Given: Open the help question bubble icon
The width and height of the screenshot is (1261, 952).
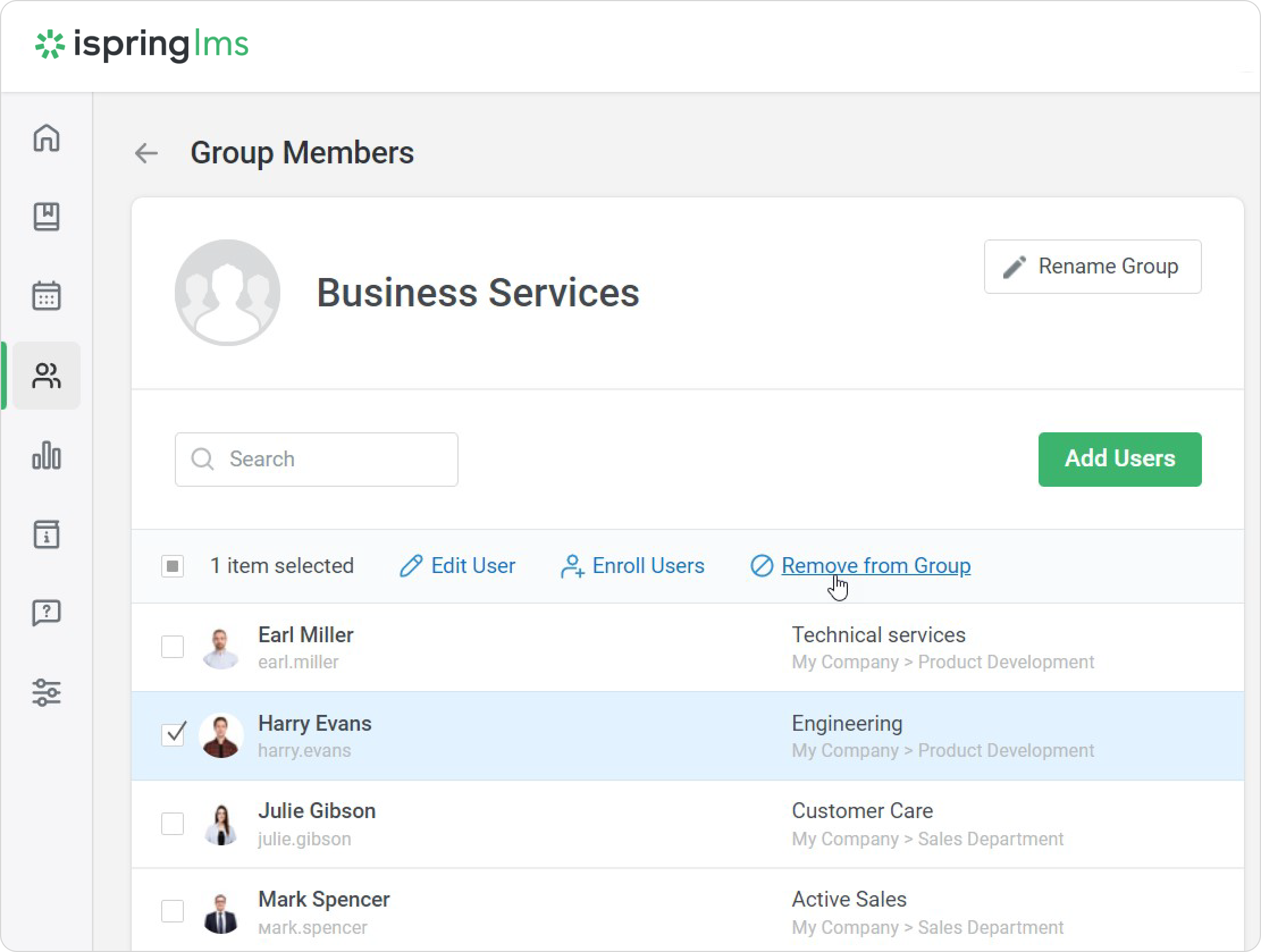Looking at the screenshot, I should pyautogui.click(x=46, y=613).
